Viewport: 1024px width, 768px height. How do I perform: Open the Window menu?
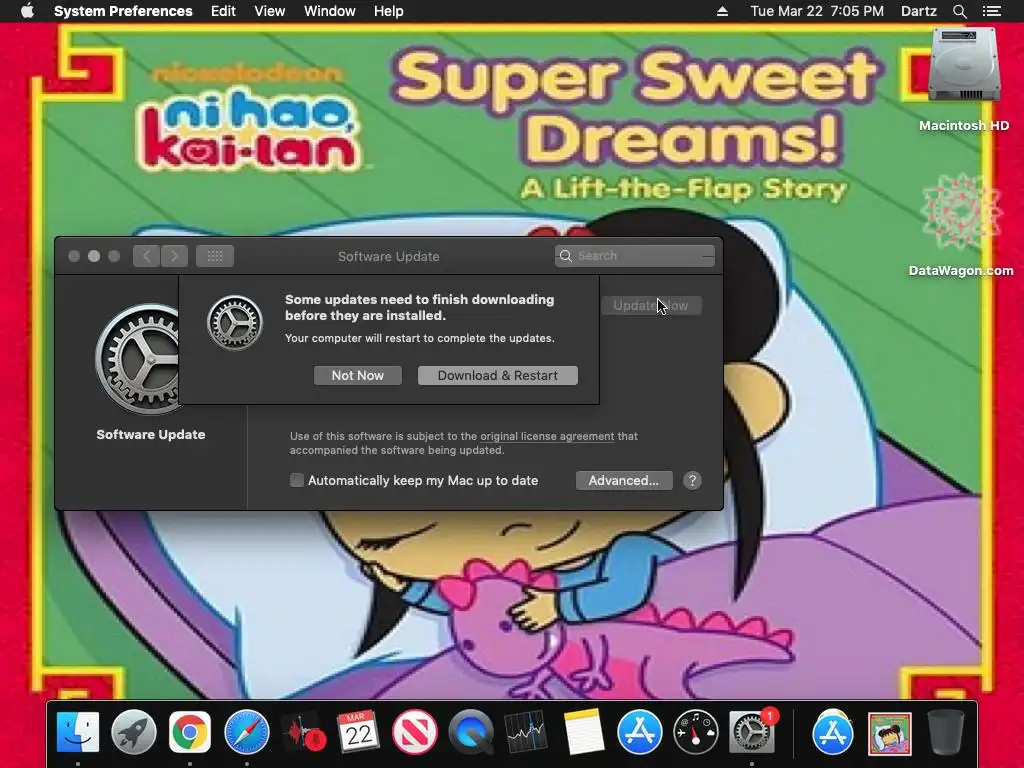(330, 11)
